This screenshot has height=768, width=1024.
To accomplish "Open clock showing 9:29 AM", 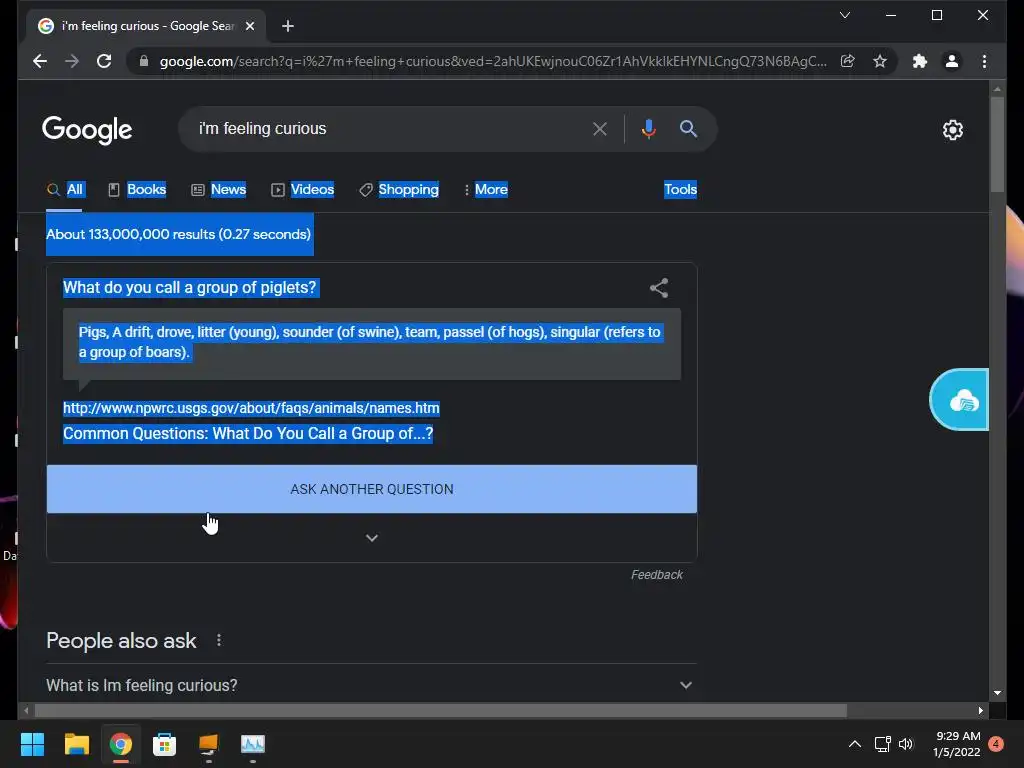I will 957,744.
